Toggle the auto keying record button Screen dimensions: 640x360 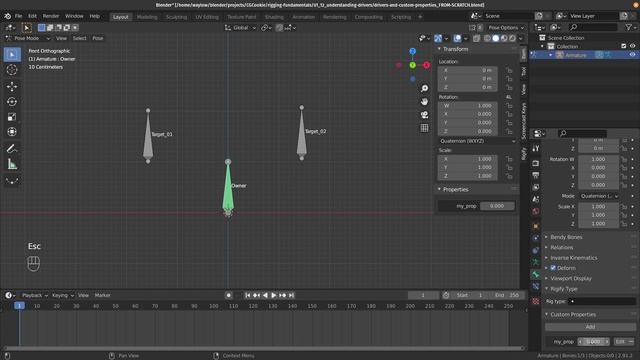(229, 295)
